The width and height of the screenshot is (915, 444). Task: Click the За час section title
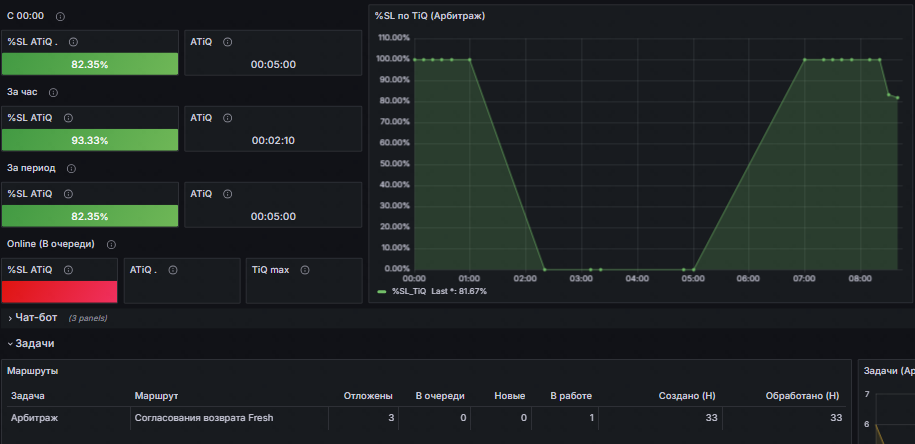tap(22, 92)
